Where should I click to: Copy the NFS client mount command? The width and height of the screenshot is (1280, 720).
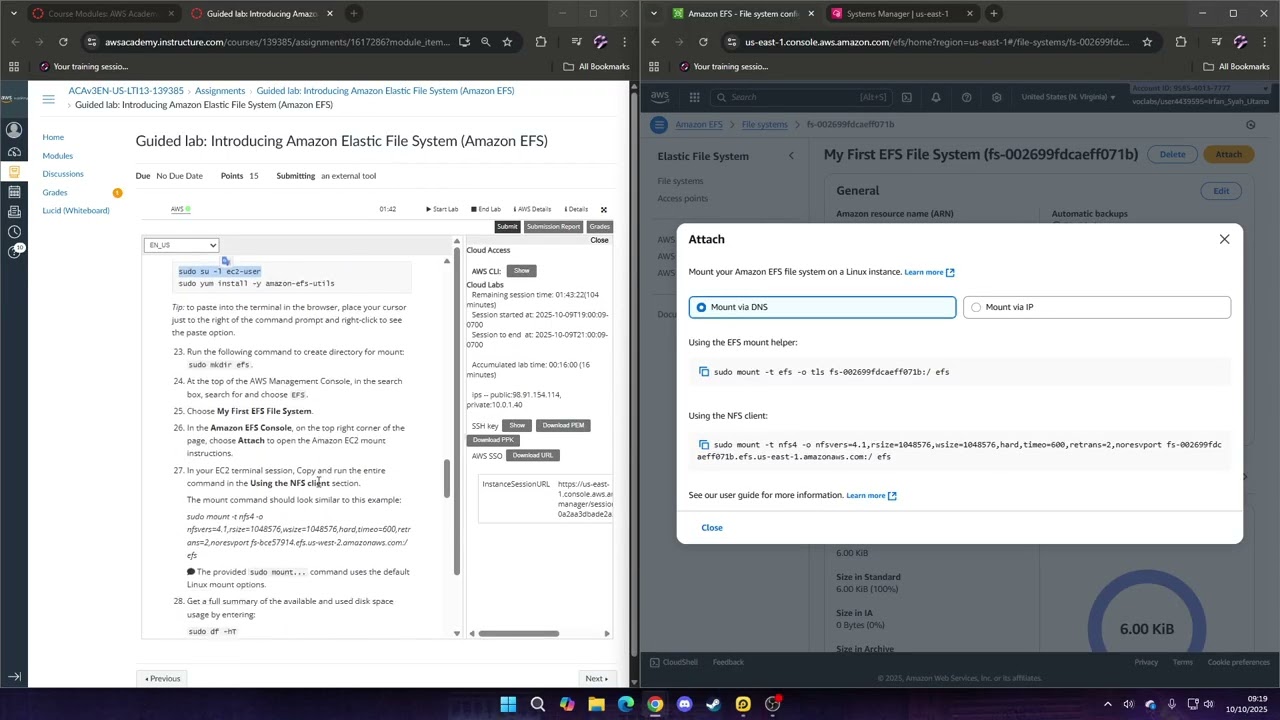pyautogui.click(x=704, y=445)
